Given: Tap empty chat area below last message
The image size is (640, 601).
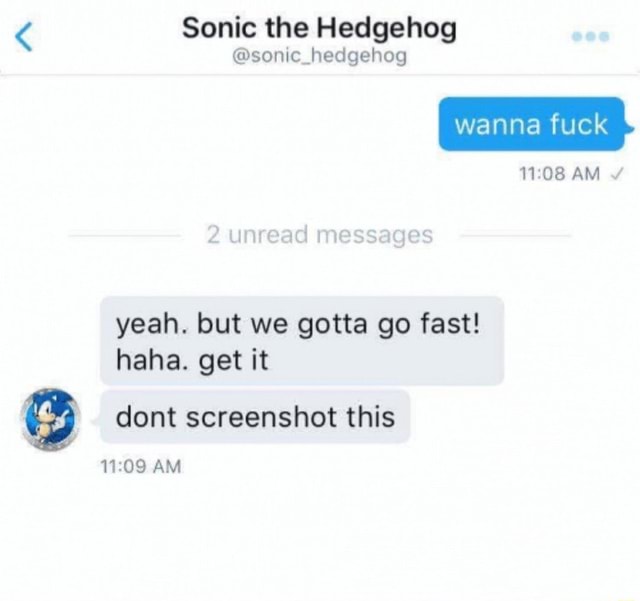Looking at the screenshot, I should click(x=320, y=535).
